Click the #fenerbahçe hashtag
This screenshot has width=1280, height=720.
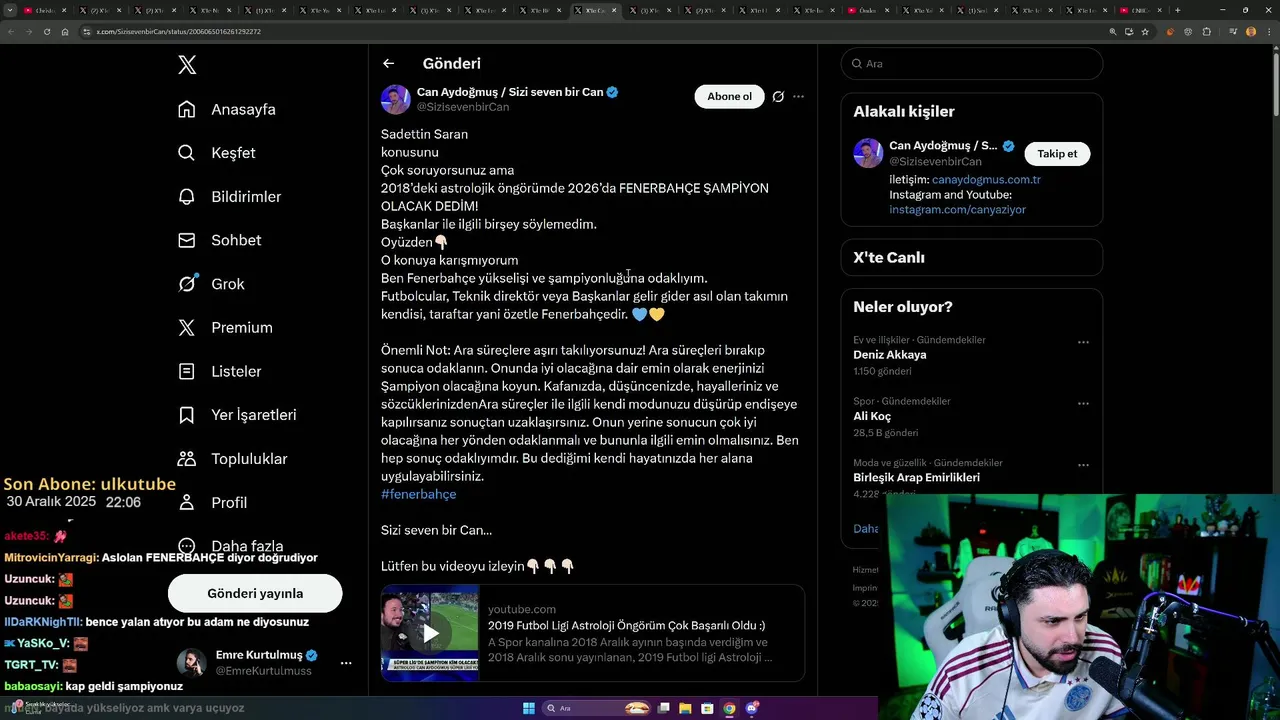tap(418, 494)
